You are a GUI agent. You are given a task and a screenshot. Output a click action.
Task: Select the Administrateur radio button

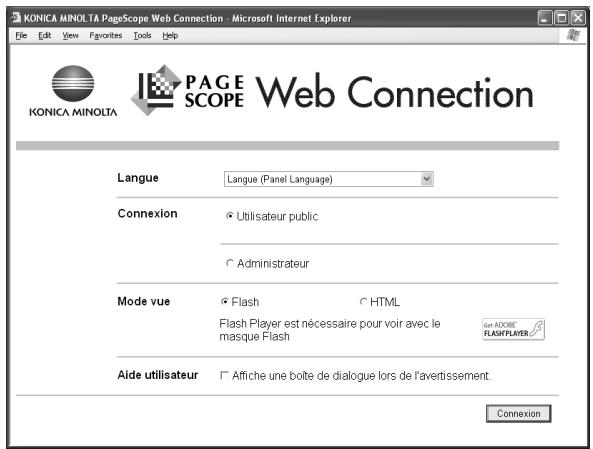click(x=230, y=263)
